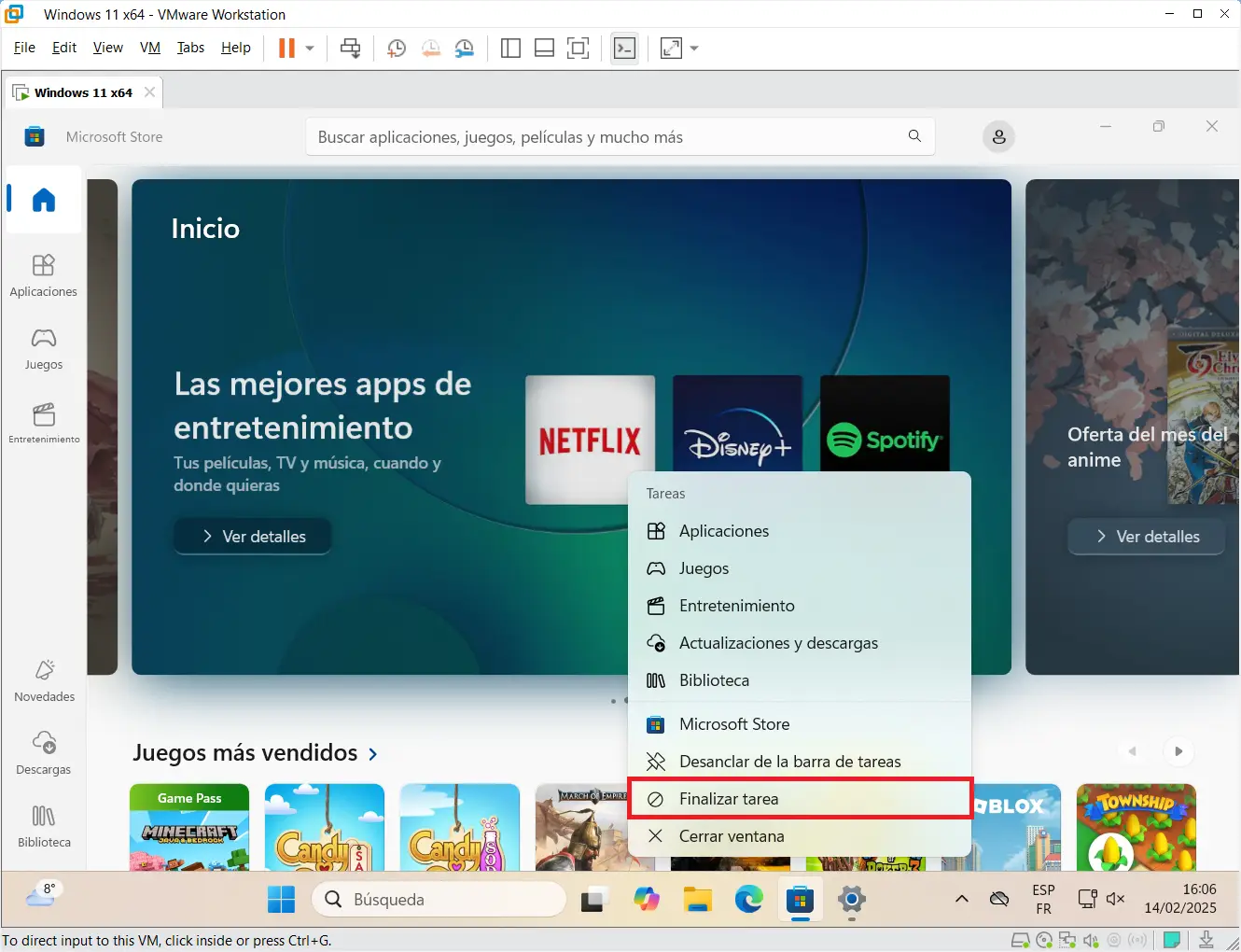Select Microsoft Store entry in jump list
The width and height of the screenshot is (1241, 952).
pyautogui.click(x=799, y=724)
